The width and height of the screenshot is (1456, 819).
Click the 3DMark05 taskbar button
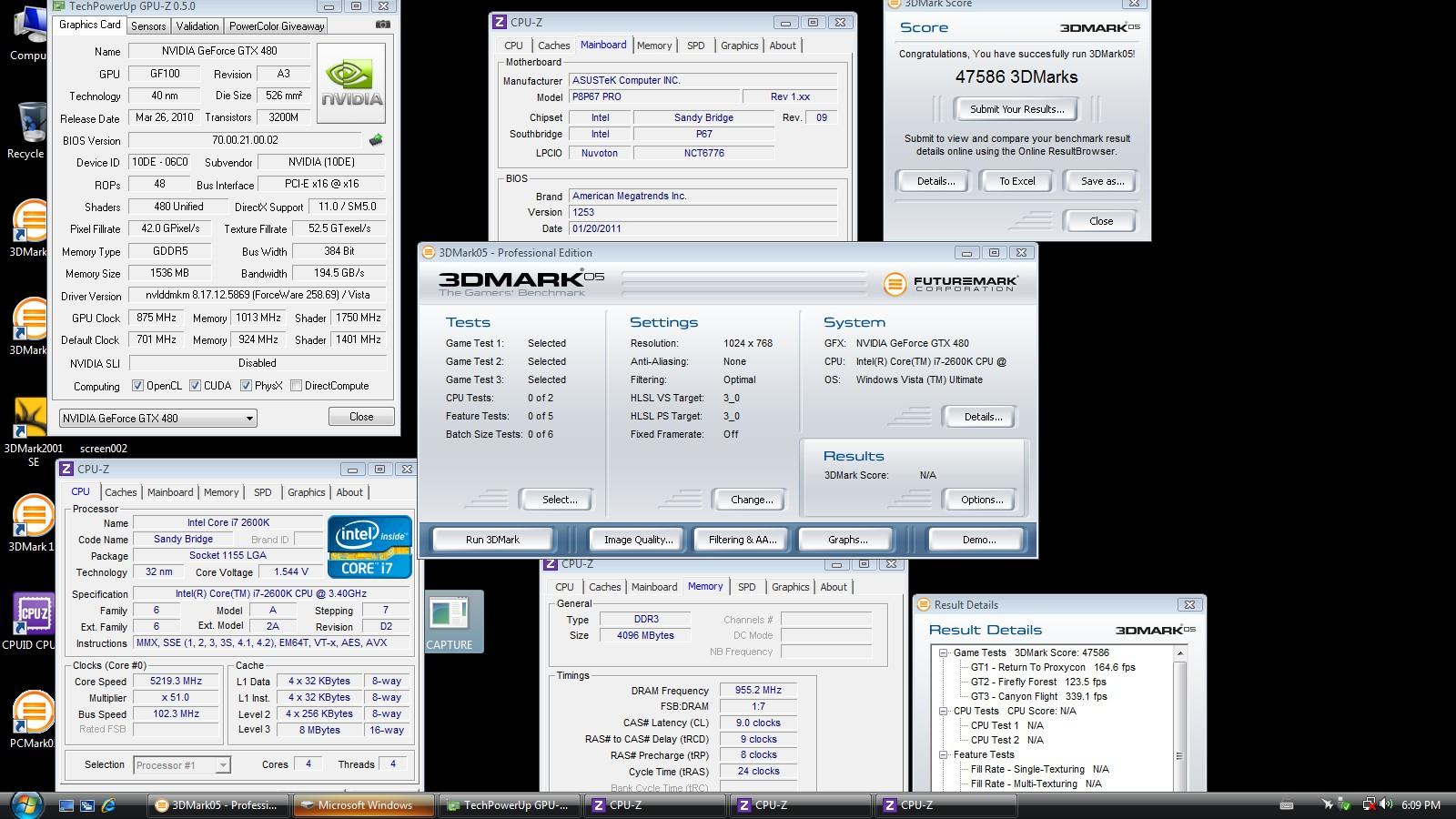[218, 805]
